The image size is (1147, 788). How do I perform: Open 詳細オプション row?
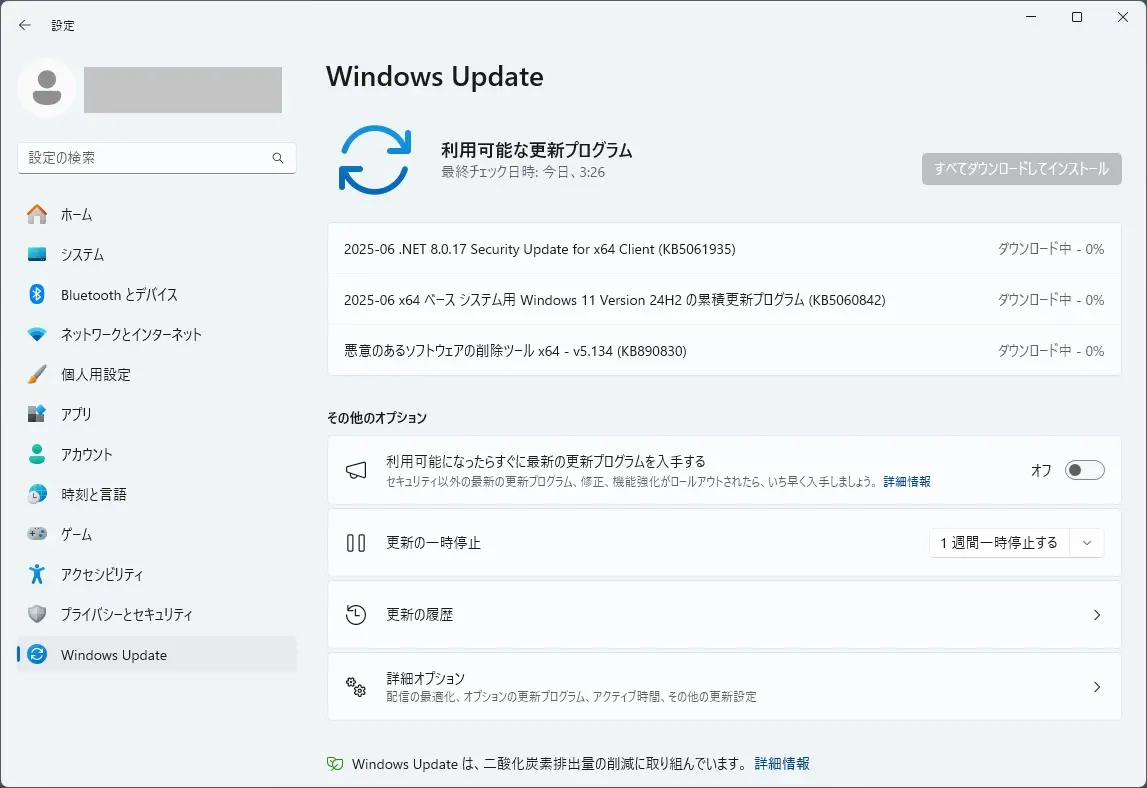pos(724,686)
